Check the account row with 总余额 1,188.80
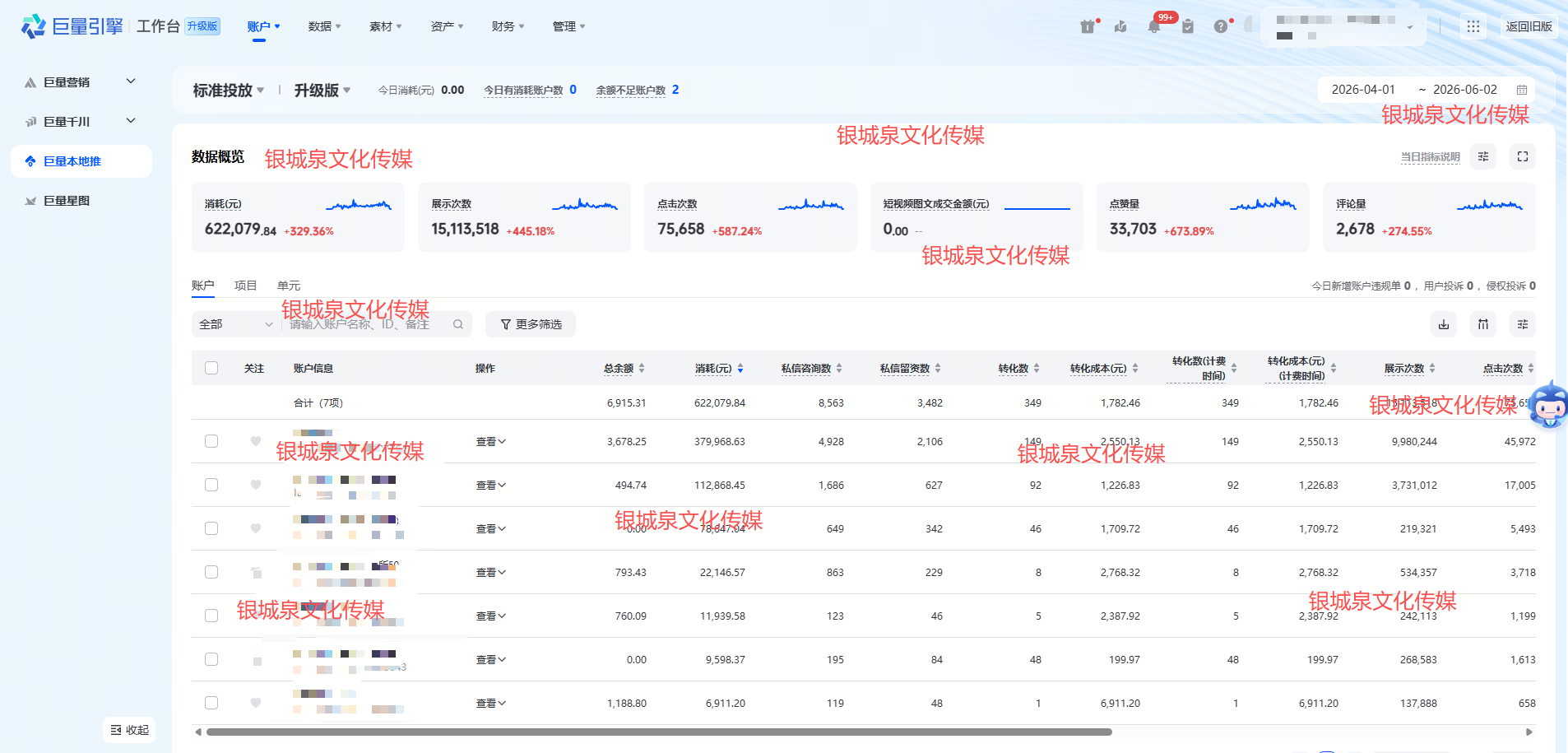The width and height of the screenshot is (1568, 753). [x=211, y=703]
